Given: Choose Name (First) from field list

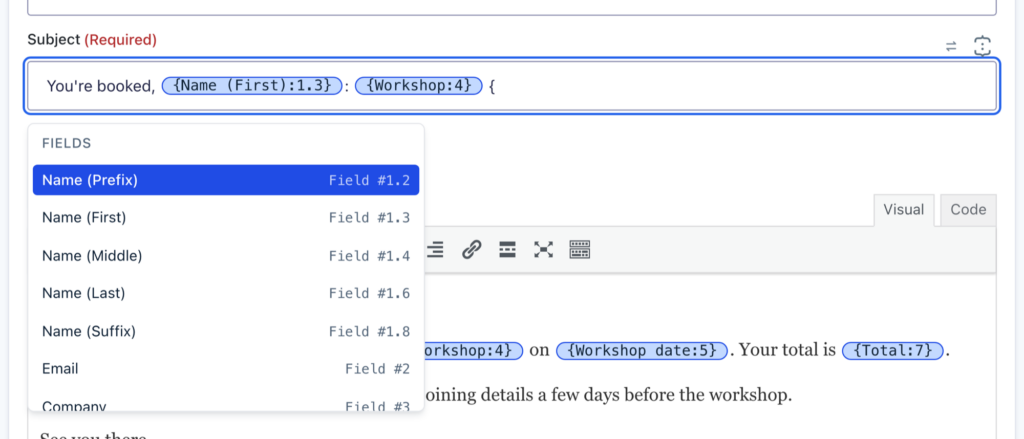Looking at the screenshot, I should tap(226, 218).
